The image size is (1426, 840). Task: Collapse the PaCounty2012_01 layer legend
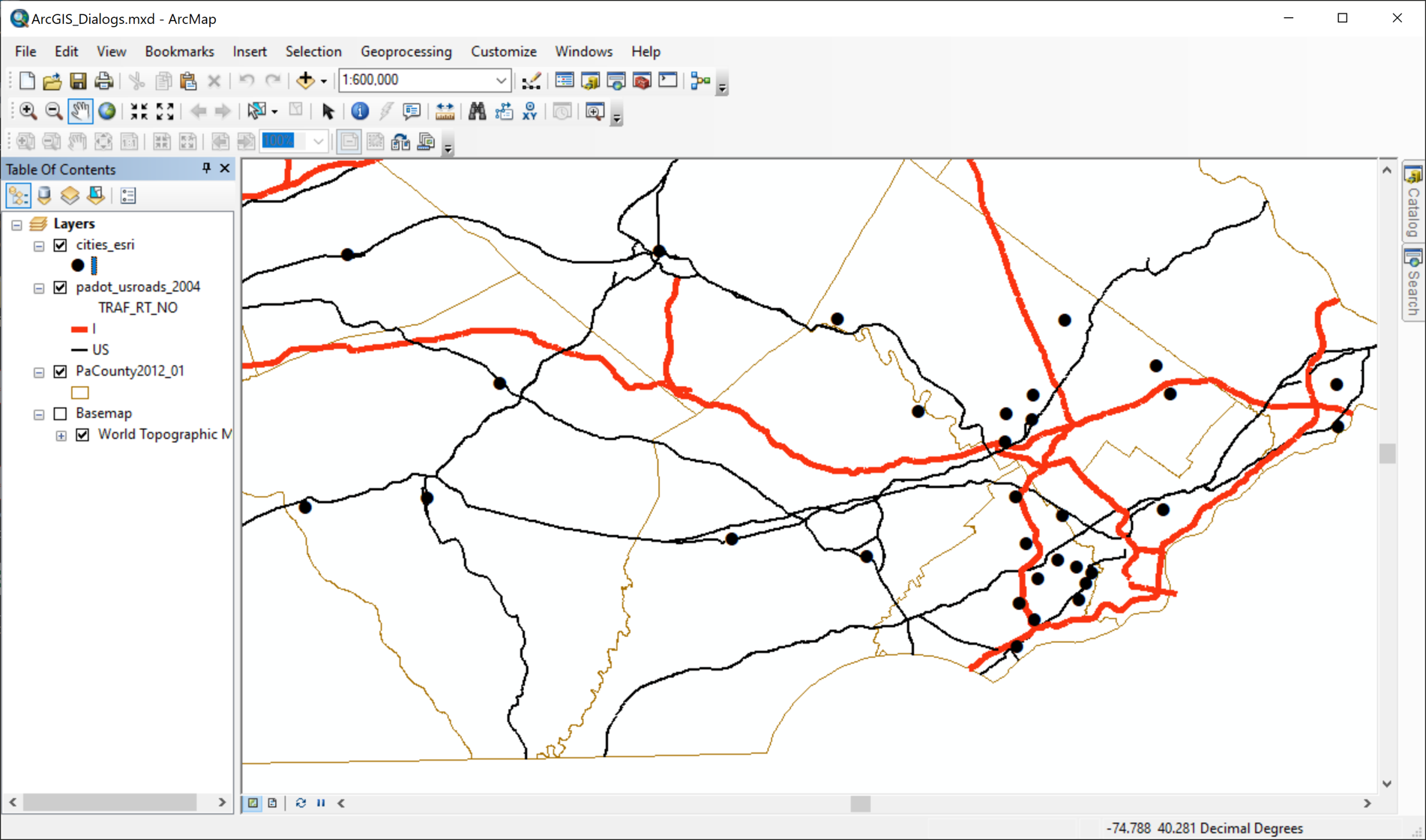(39, 372)
